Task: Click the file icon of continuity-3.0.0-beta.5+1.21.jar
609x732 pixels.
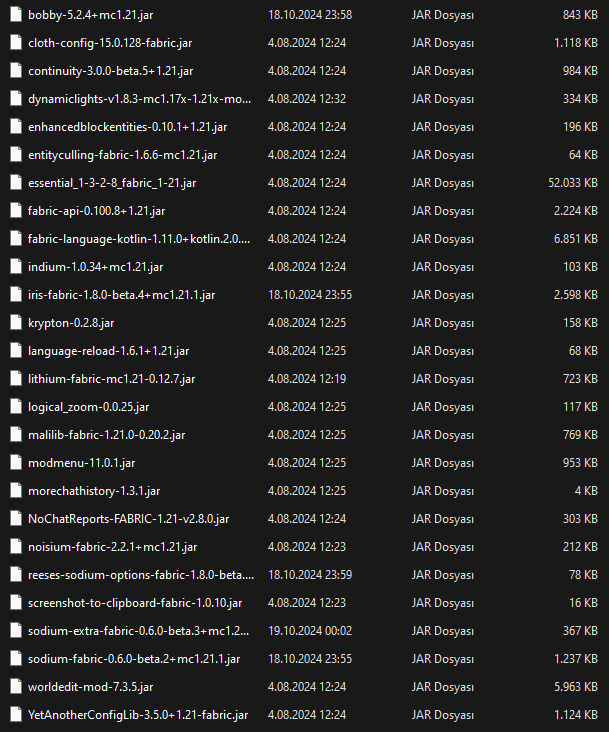Action: point(16,70)
